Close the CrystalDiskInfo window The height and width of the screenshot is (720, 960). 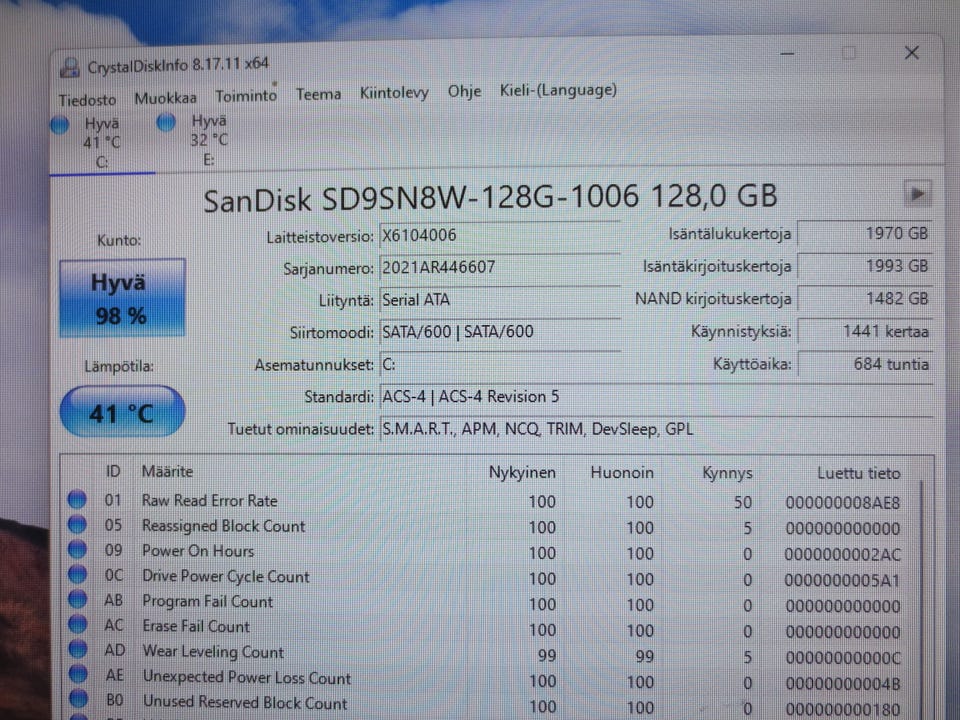pos(912,53)
